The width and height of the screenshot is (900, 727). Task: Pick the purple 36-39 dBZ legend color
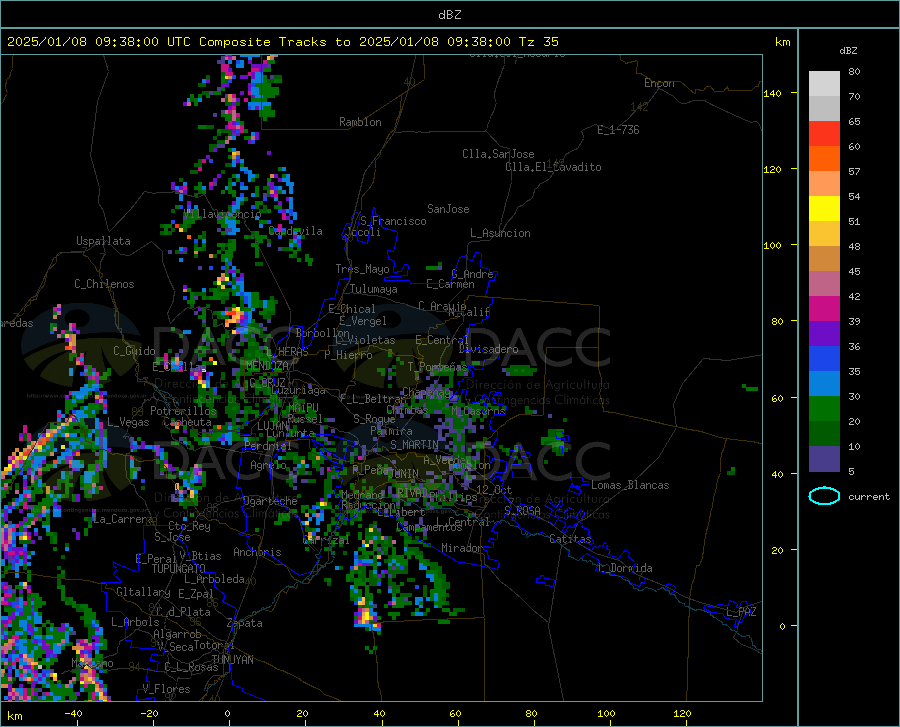tap(824, 334)
